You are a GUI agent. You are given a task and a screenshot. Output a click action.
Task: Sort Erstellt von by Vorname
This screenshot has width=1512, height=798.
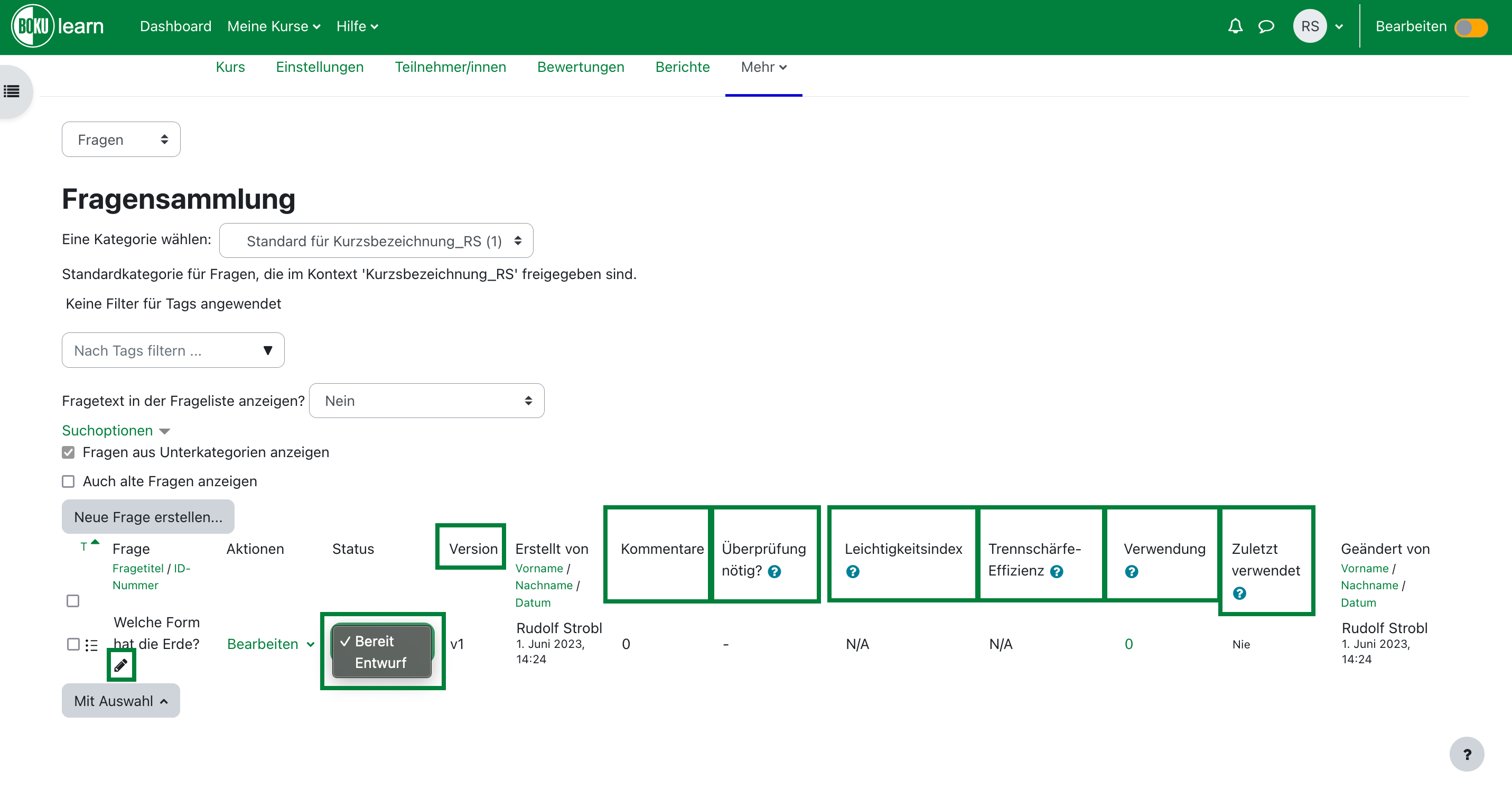[539, 569]
